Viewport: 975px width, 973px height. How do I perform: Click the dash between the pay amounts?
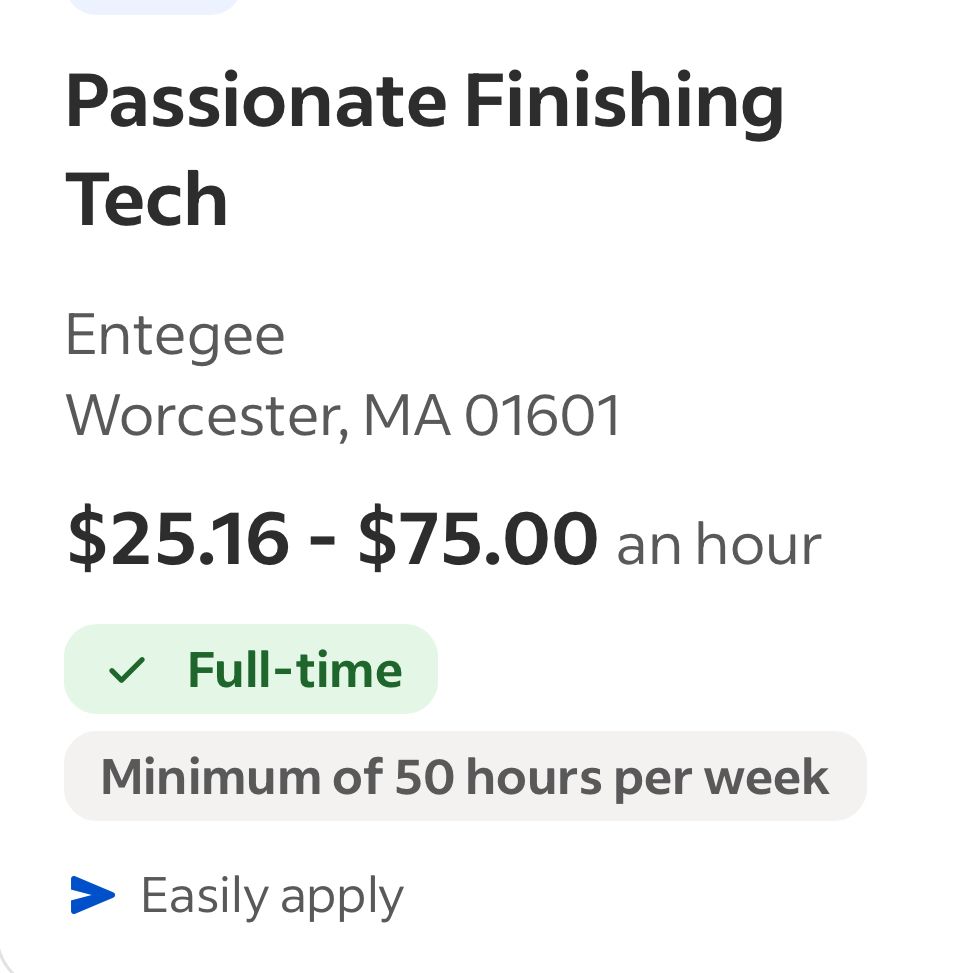[322, 544]
